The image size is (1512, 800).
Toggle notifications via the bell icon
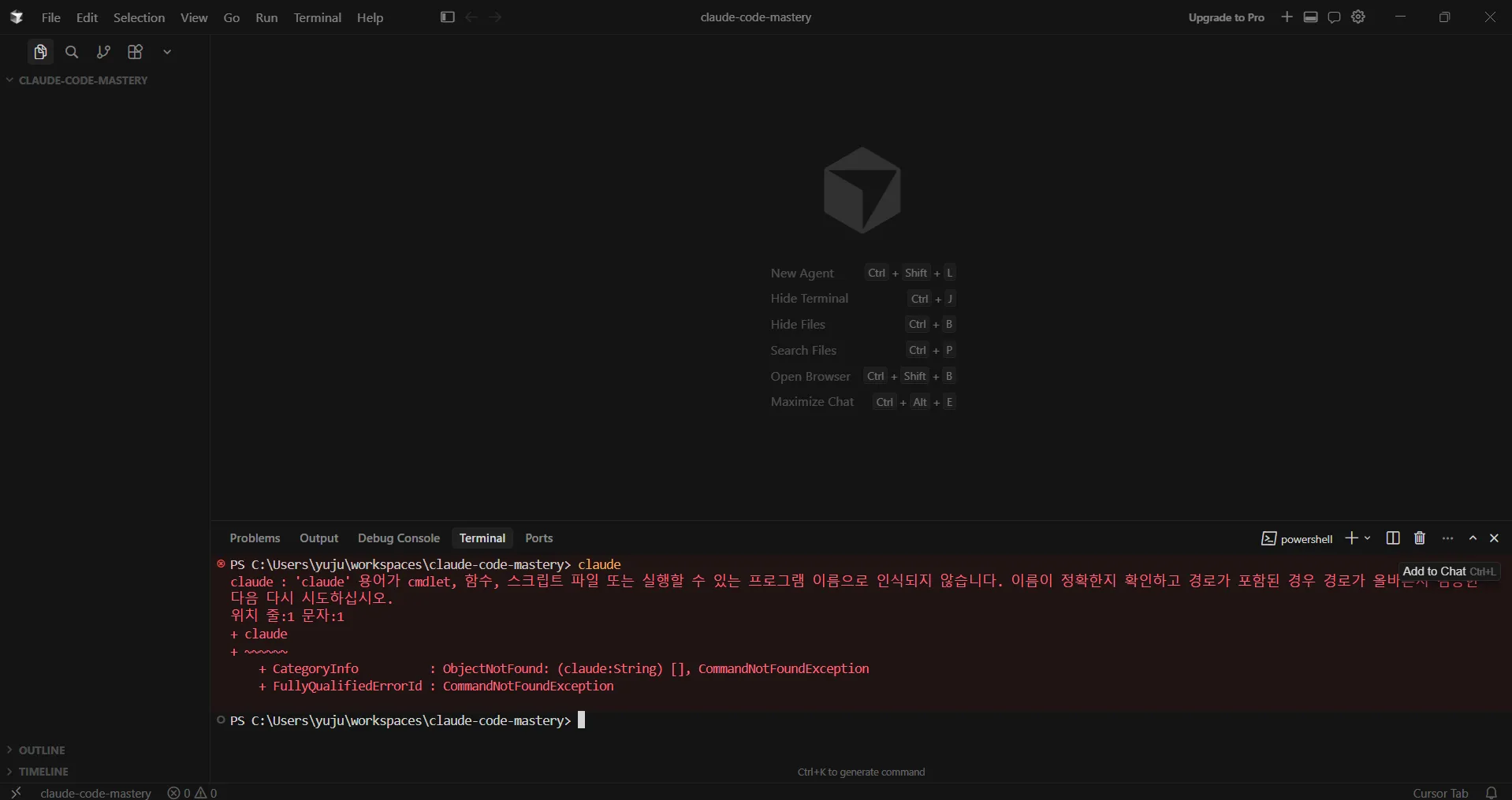click(1492, 792)
